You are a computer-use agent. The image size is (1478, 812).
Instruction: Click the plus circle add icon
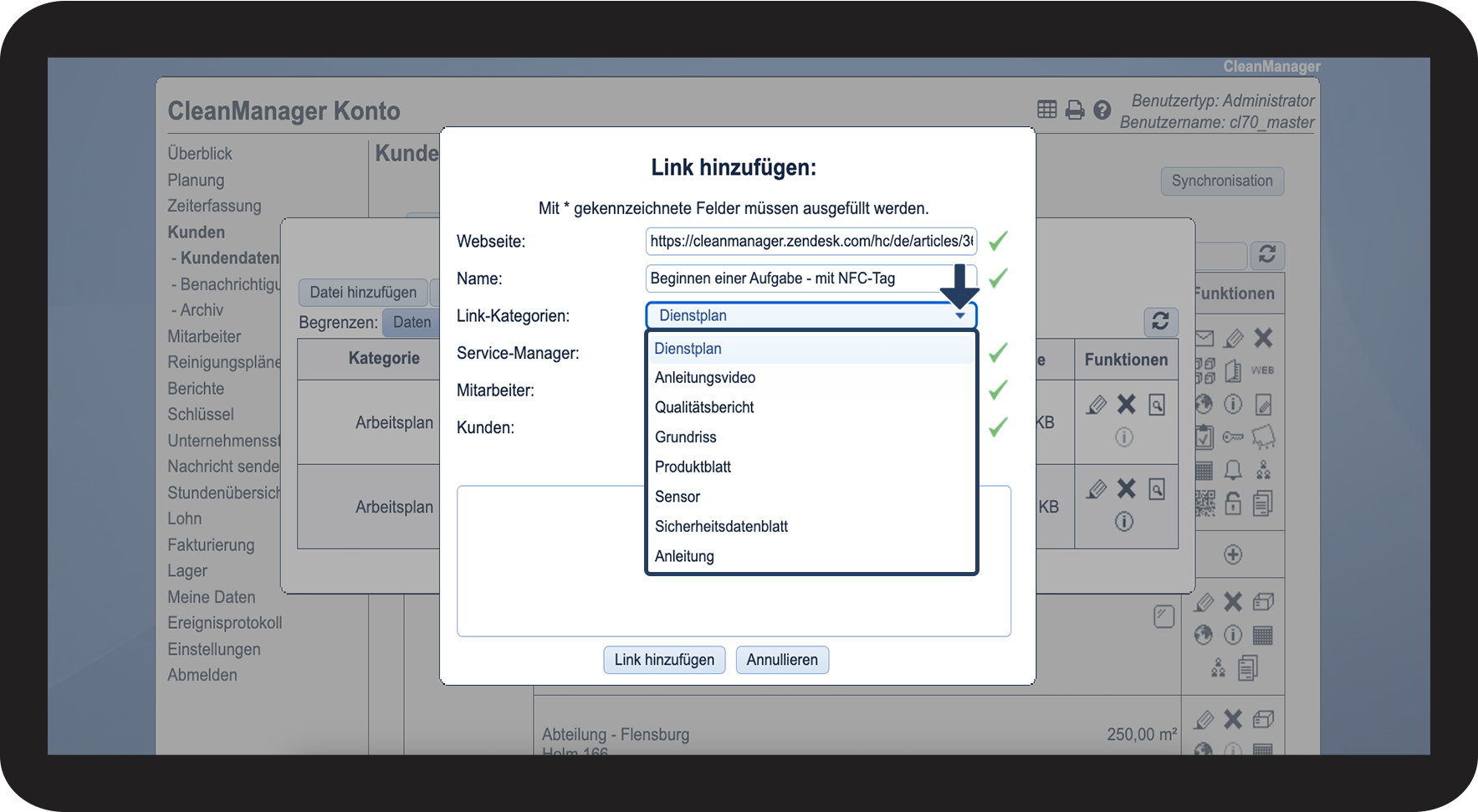pyautogui.click(x=1233, y=554)
